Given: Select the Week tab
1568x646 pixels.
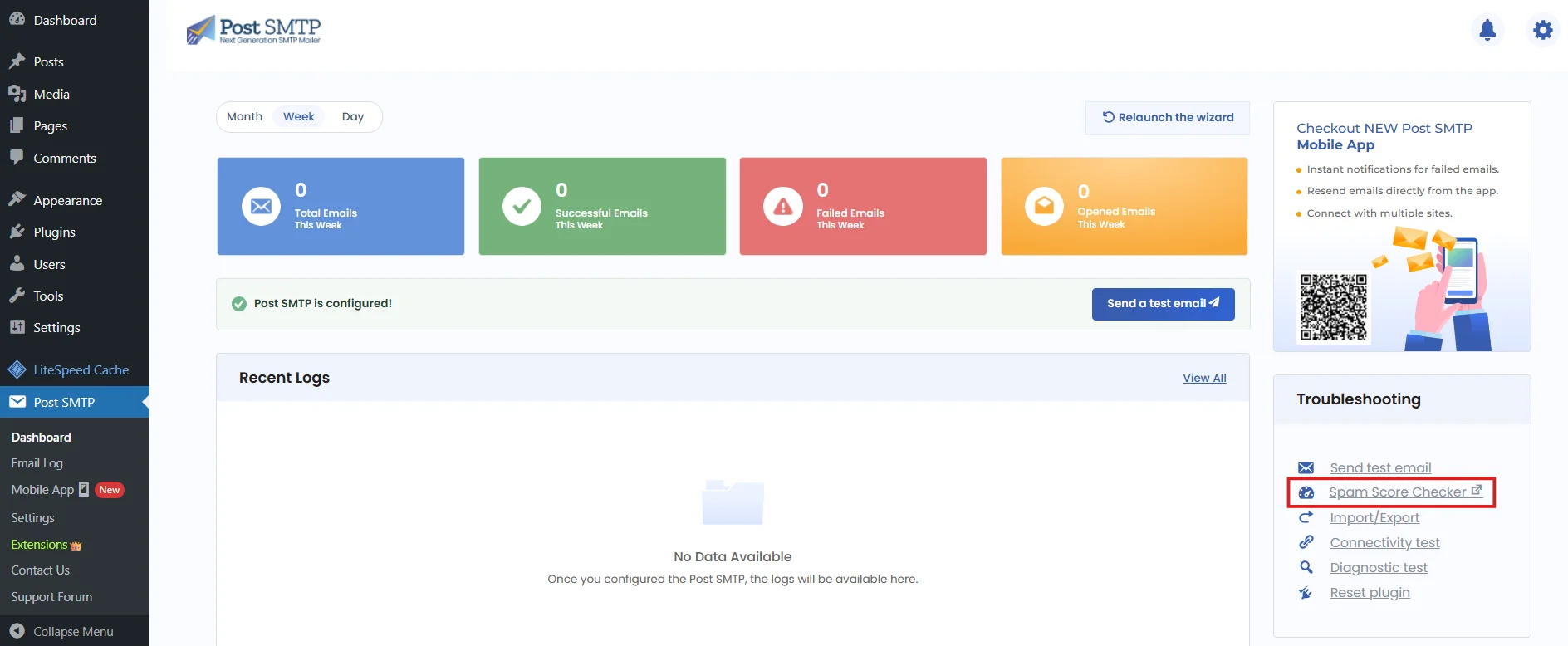Looking at the screenshot, I should coord(299,116).
